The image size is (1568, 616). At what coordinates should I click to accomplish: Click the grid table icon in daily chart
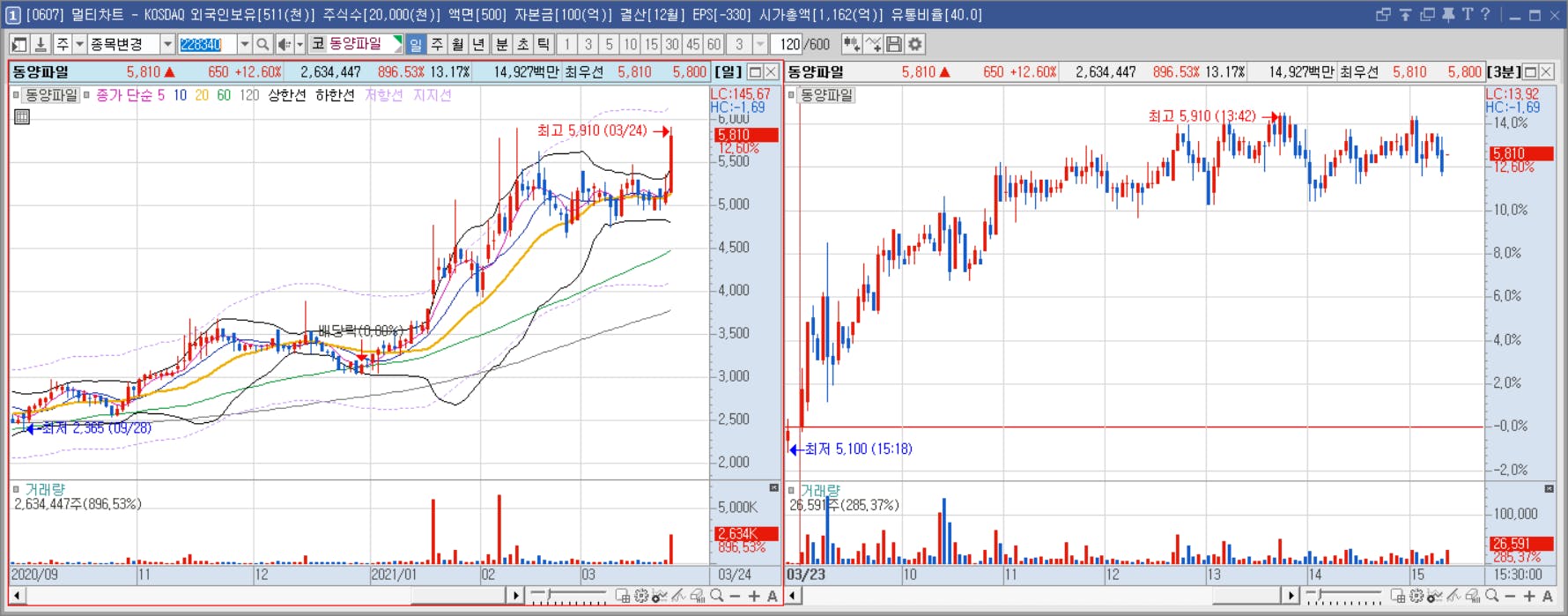(x=22, y=116)
